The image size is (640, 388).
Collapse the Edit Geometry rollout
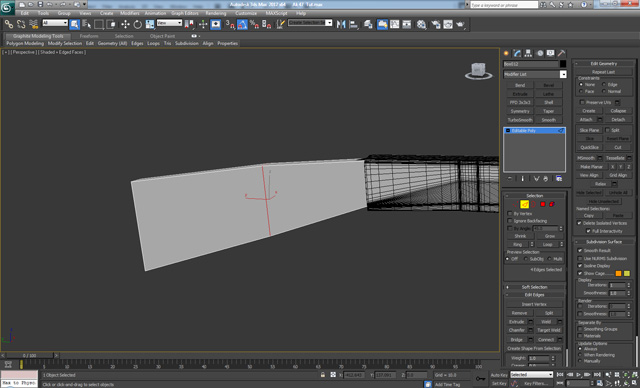coord(604,63)
